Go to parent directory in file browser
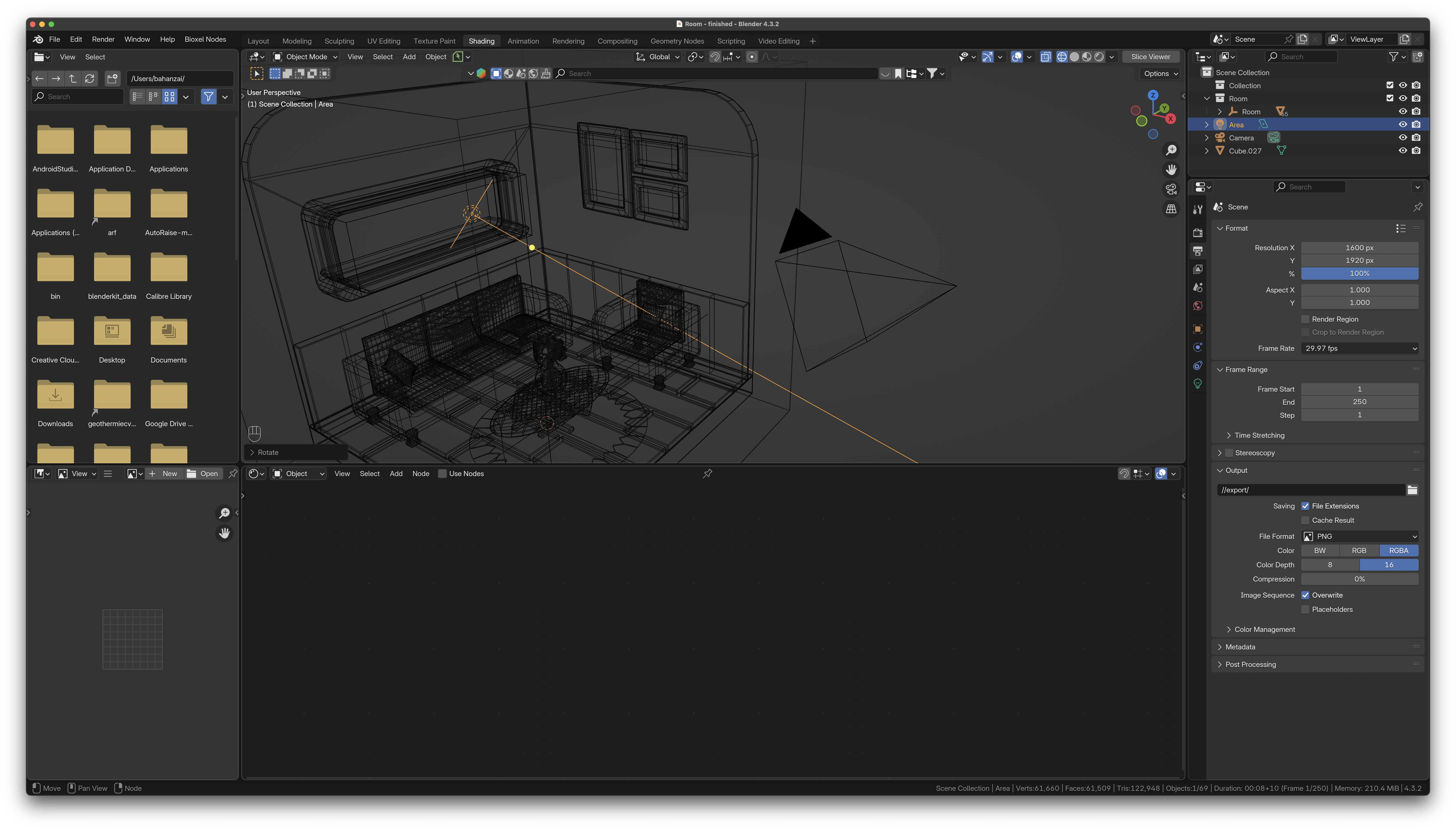 [x=72, y=79]
